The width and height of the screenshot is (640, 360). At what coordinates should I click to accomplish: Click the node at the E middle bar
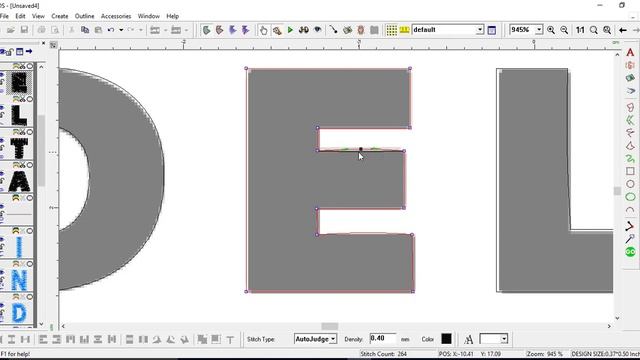pos(360,149)
